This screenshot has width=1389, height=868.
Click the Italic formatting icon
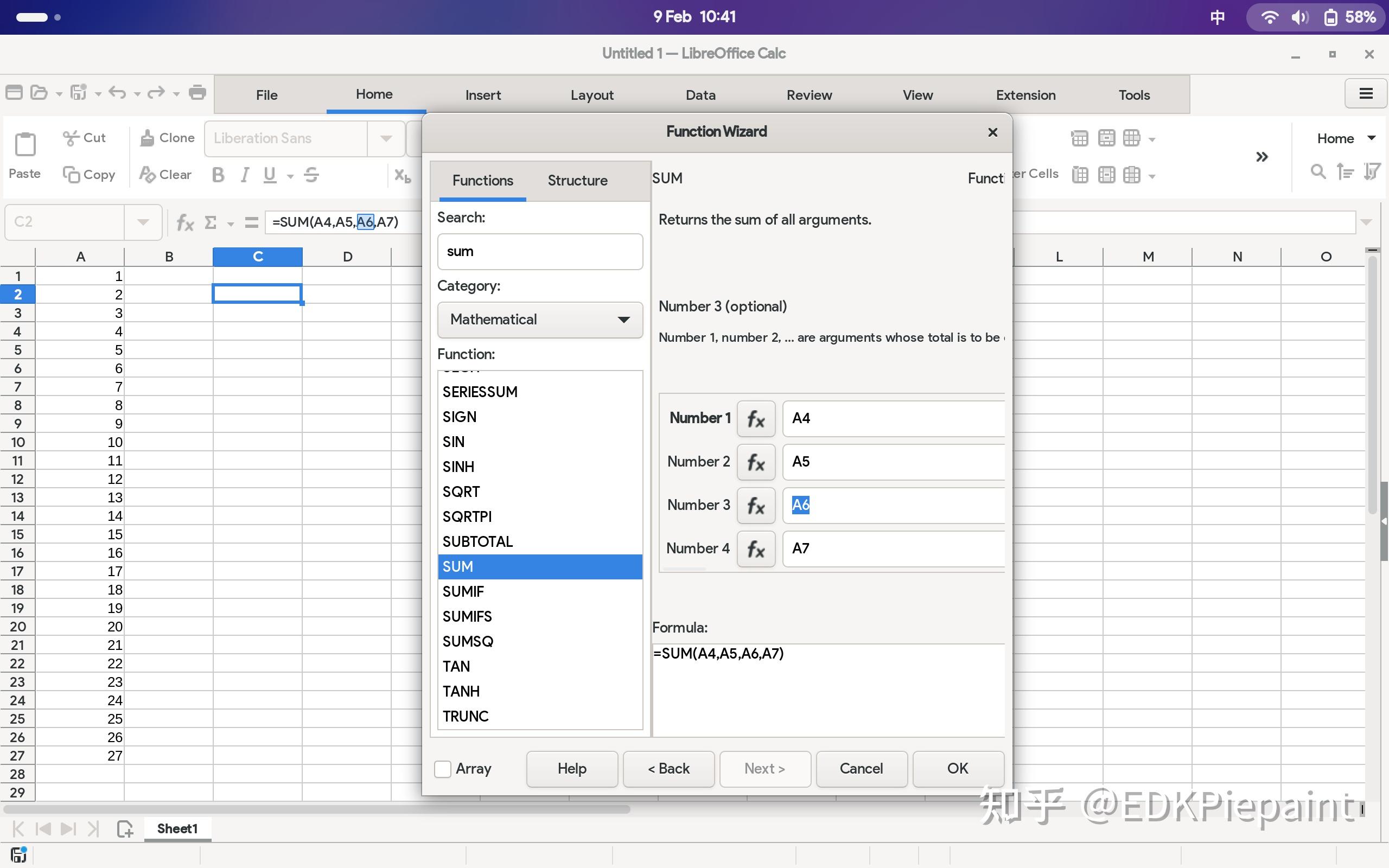point(245,175)
